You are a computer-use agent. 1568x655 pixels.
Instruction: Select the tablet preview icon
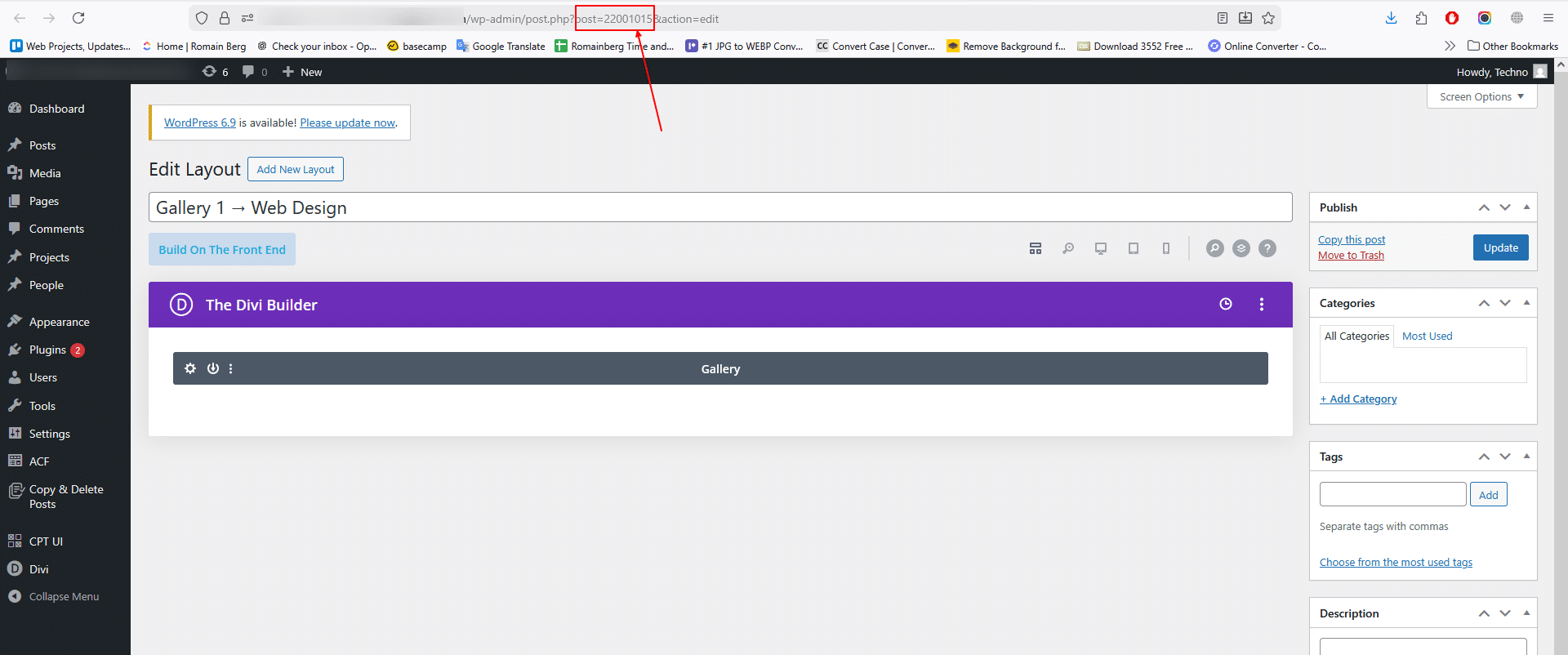[x=1134, y=248]
